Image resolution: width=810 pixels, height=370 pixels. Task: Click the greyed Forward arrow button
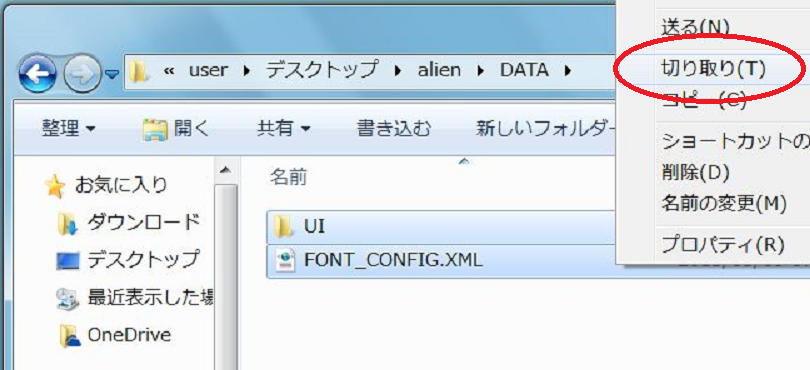pyautogui.click(x=82, y=75)
